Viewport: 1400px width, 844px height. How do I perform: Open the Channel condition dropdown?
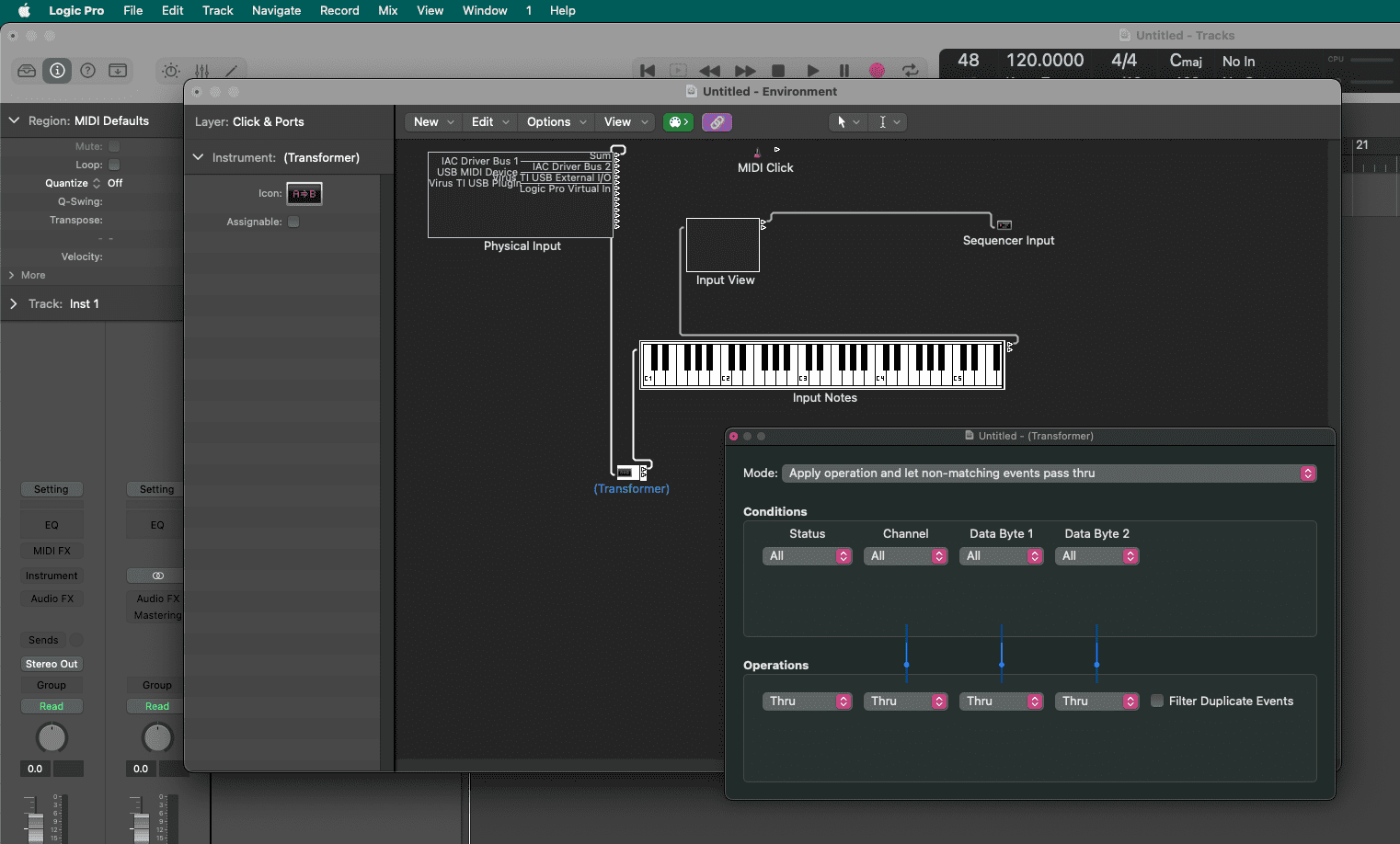[x=906, y=556]
